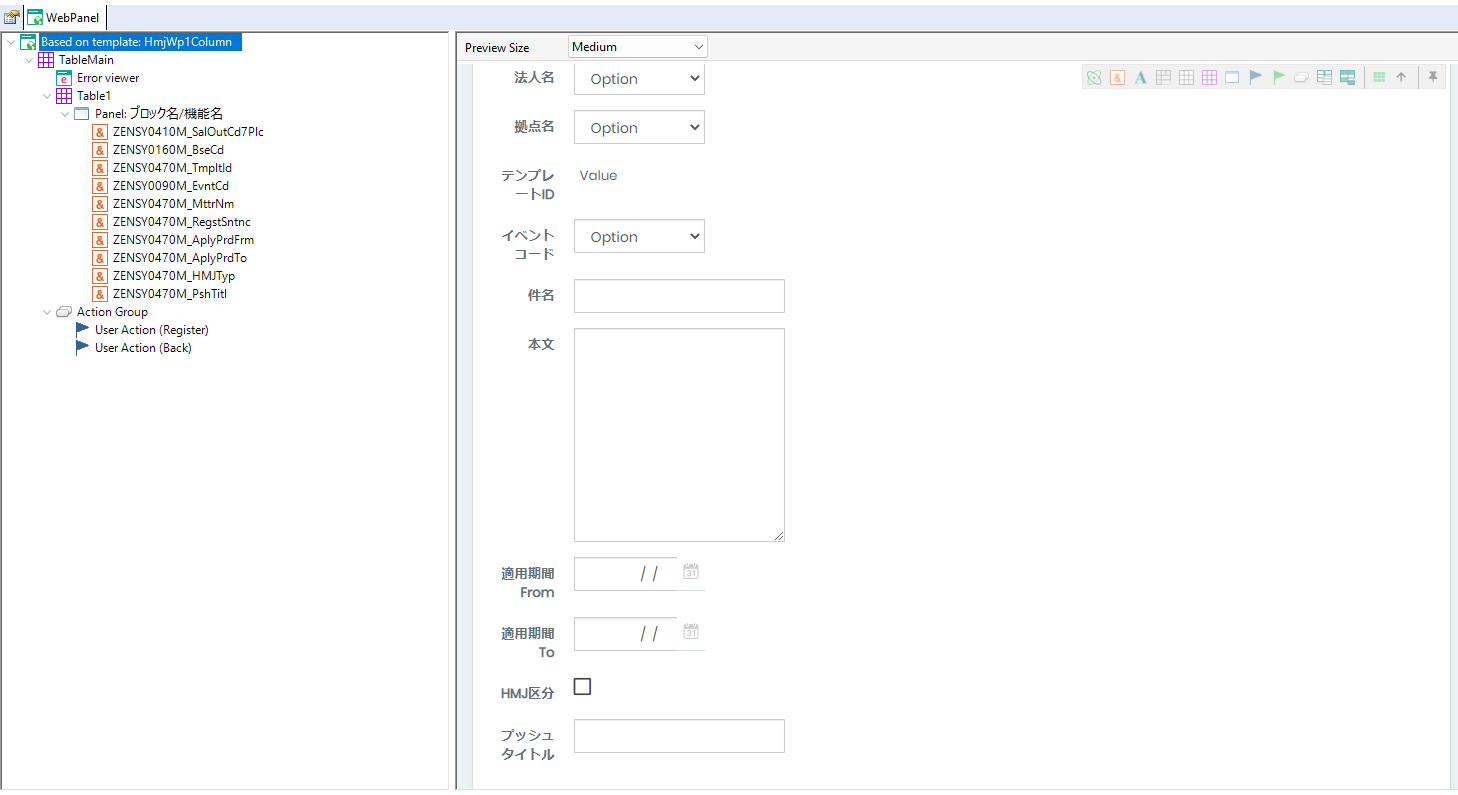Click the up arrow toolbar icon

[1401, 77]
